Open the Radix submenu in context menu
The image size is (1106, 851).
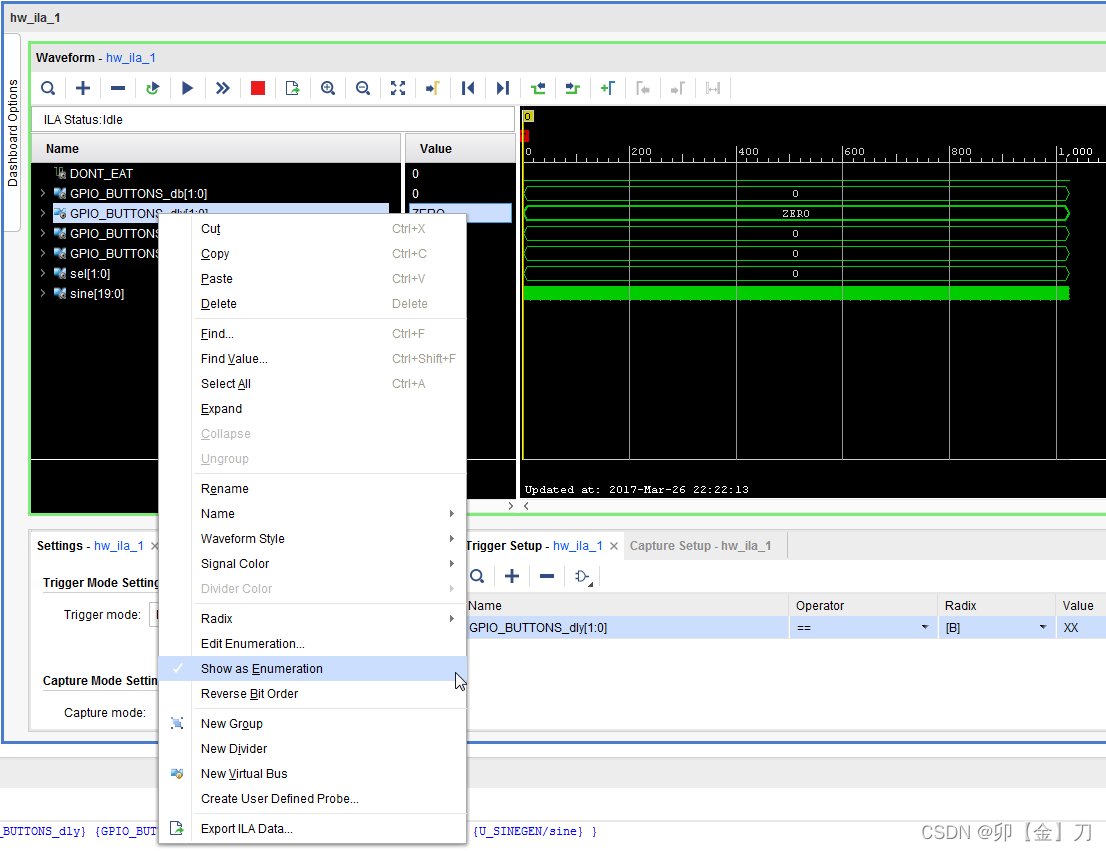[217, 619]
